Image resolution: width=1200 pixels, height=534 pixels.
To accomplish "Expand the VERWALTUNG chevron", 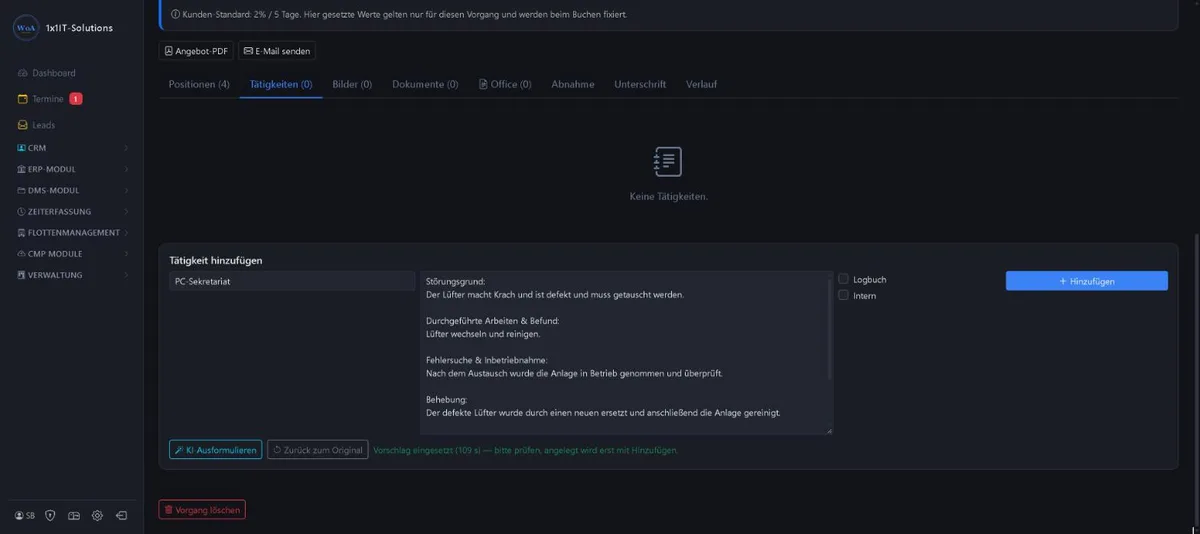I will (126, 275).
